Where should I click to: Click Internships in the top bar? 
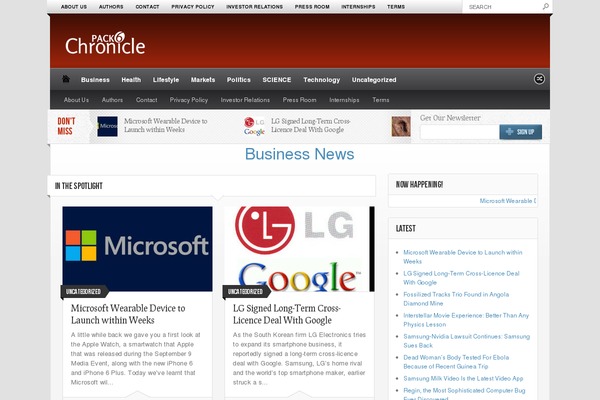click(358, 7)
